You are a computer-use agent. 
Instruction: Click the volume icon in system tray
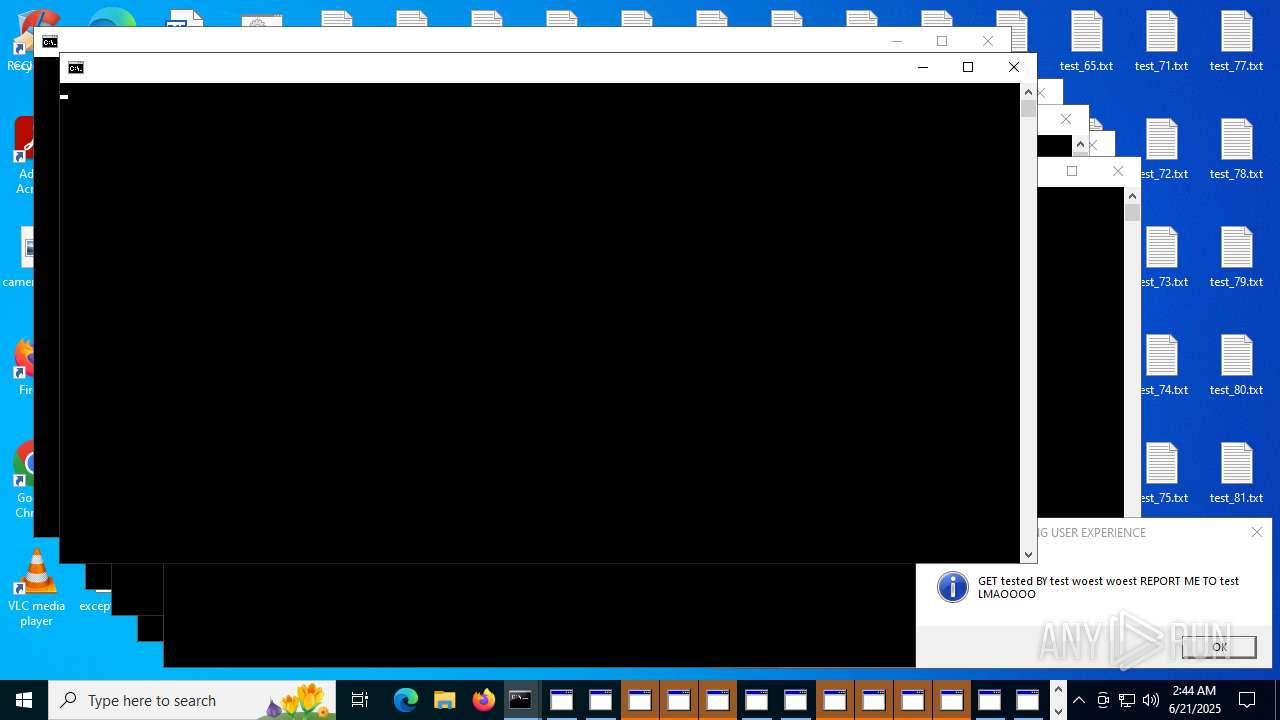coord(1151,700)
